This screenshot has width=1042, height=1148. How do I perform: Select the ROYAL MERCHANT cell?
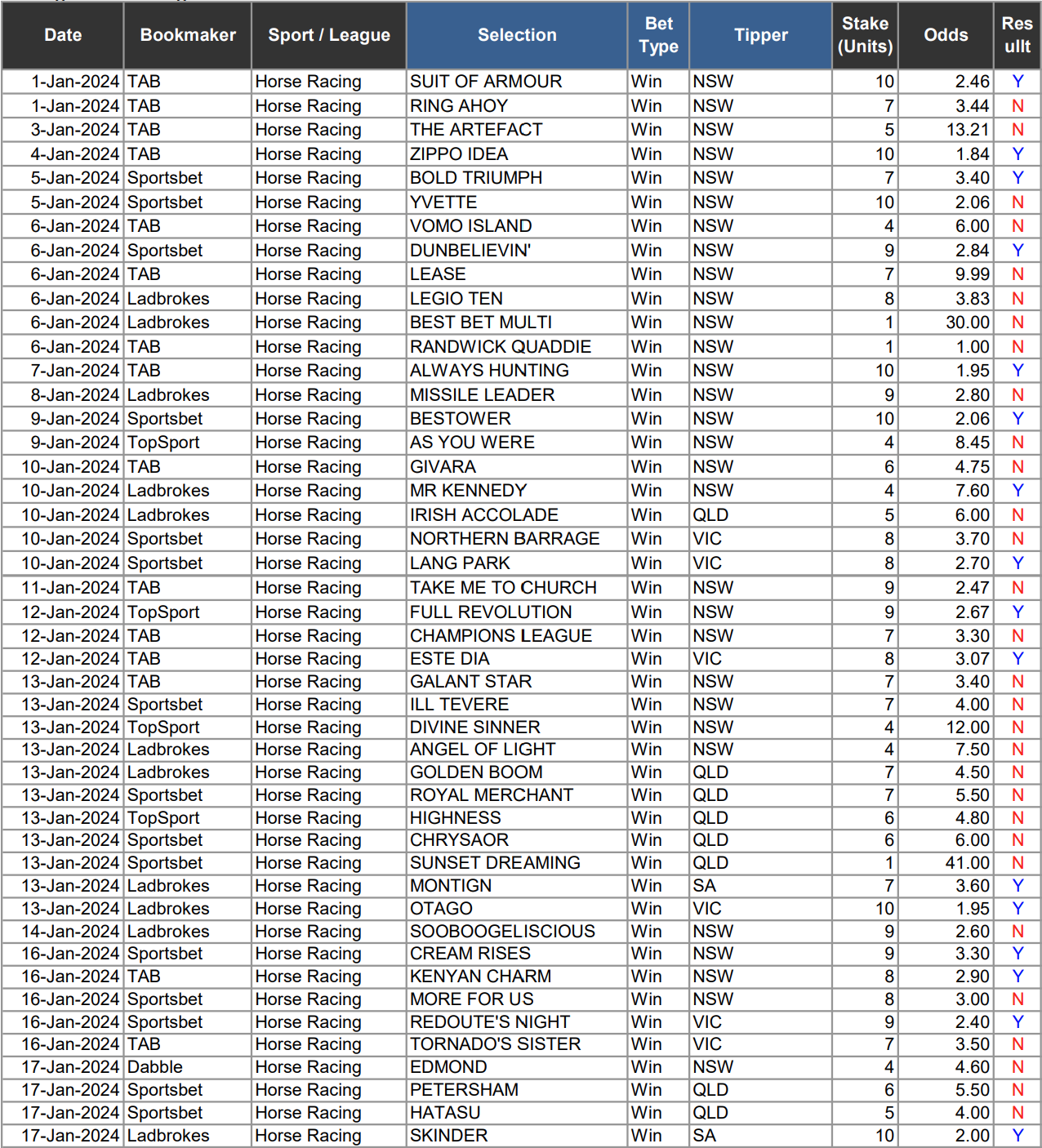517,795
